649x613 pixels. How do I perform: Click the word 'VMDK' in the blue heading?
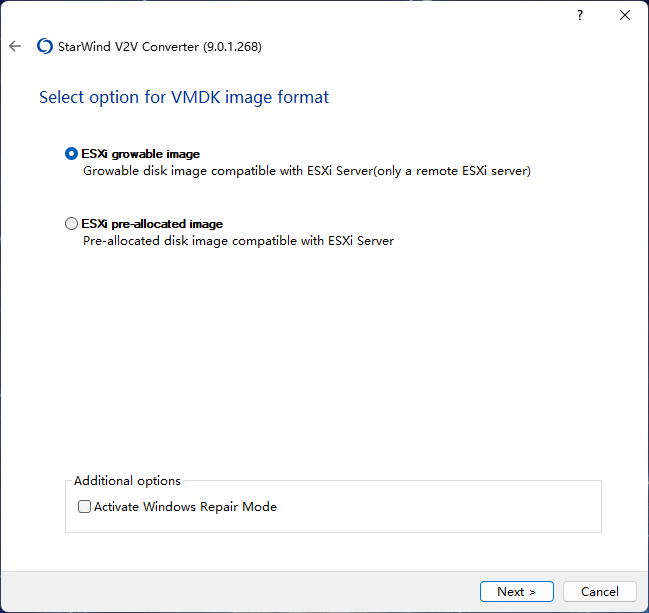click(x=196, y=98)
